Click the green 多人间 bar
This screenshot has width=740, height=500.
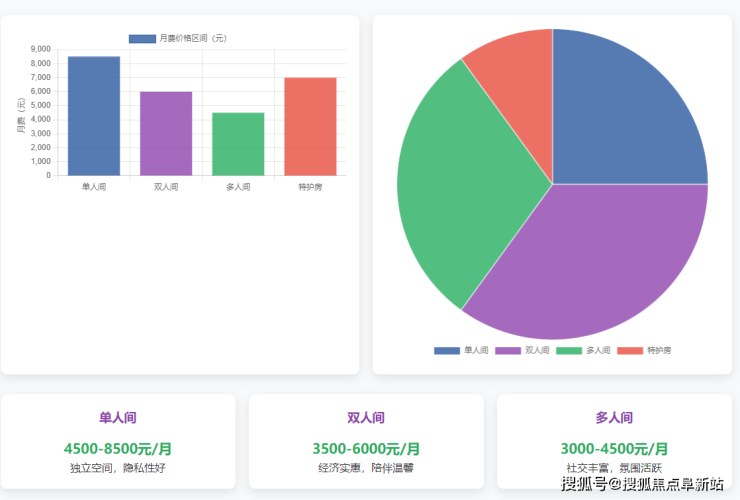238,144
